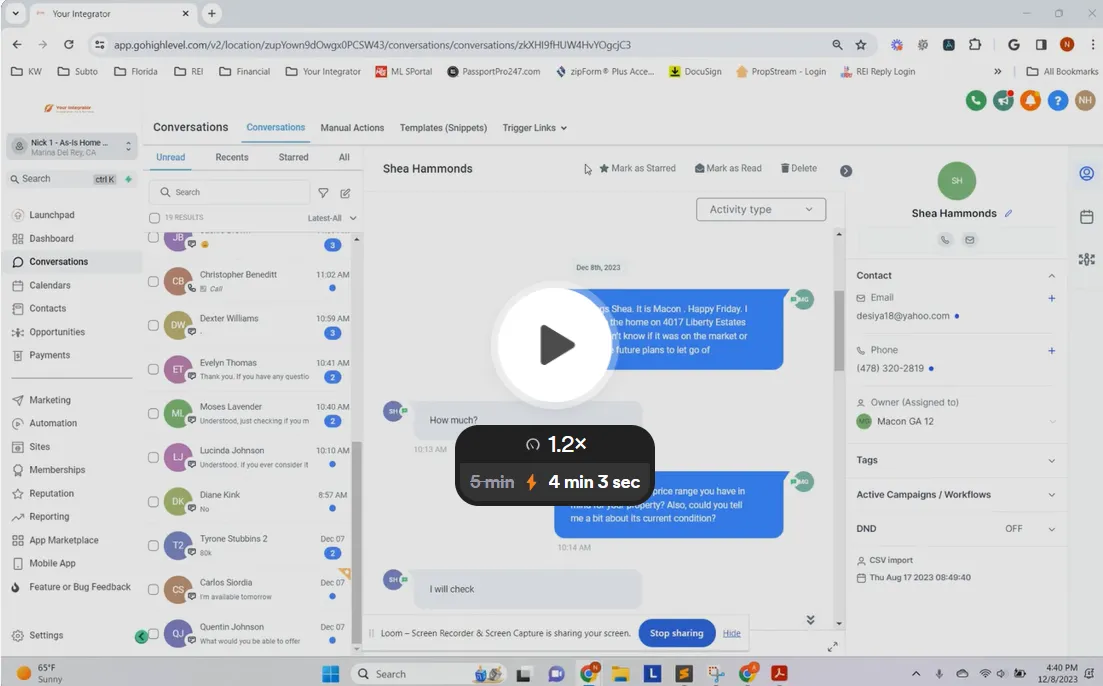Screen dimensions: 1103x686
Task: Open Dashboard in the sidebar
Action: pyautogui.click(x=51, y=239)
